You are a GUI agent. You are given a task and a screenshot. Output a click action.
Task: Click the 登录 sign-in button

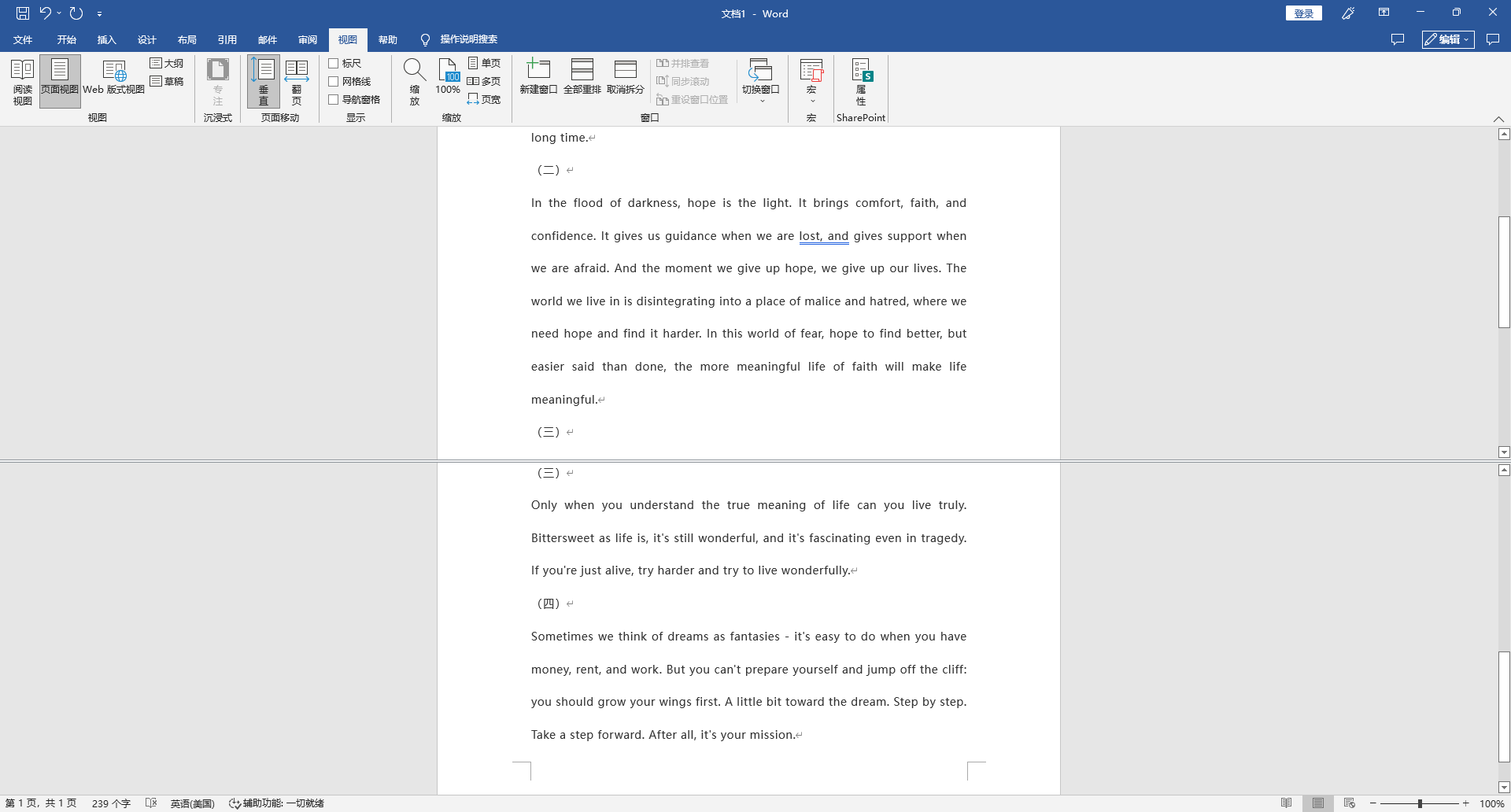(x=1304, y=13)
